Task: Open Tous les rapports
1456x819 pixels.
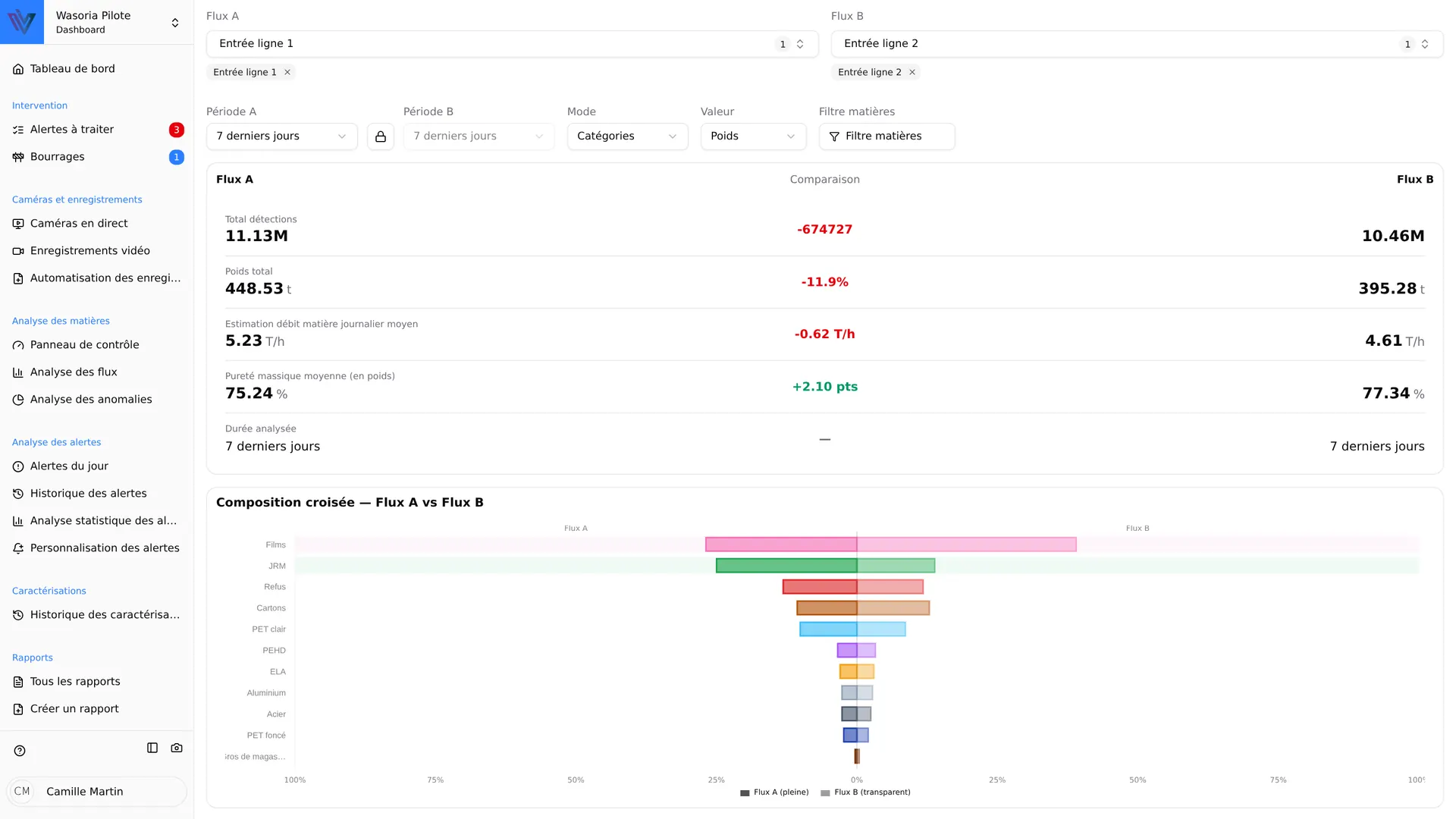Action: click(97, 682)
